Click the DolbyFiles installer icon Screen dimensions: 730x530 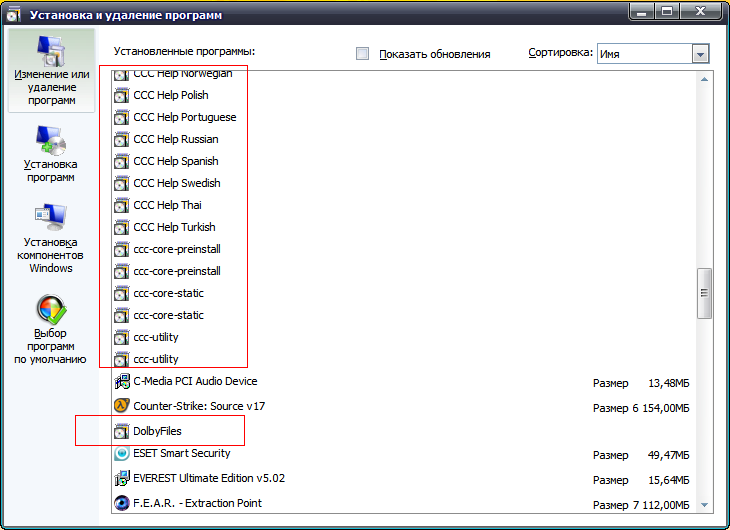(122, 431)
